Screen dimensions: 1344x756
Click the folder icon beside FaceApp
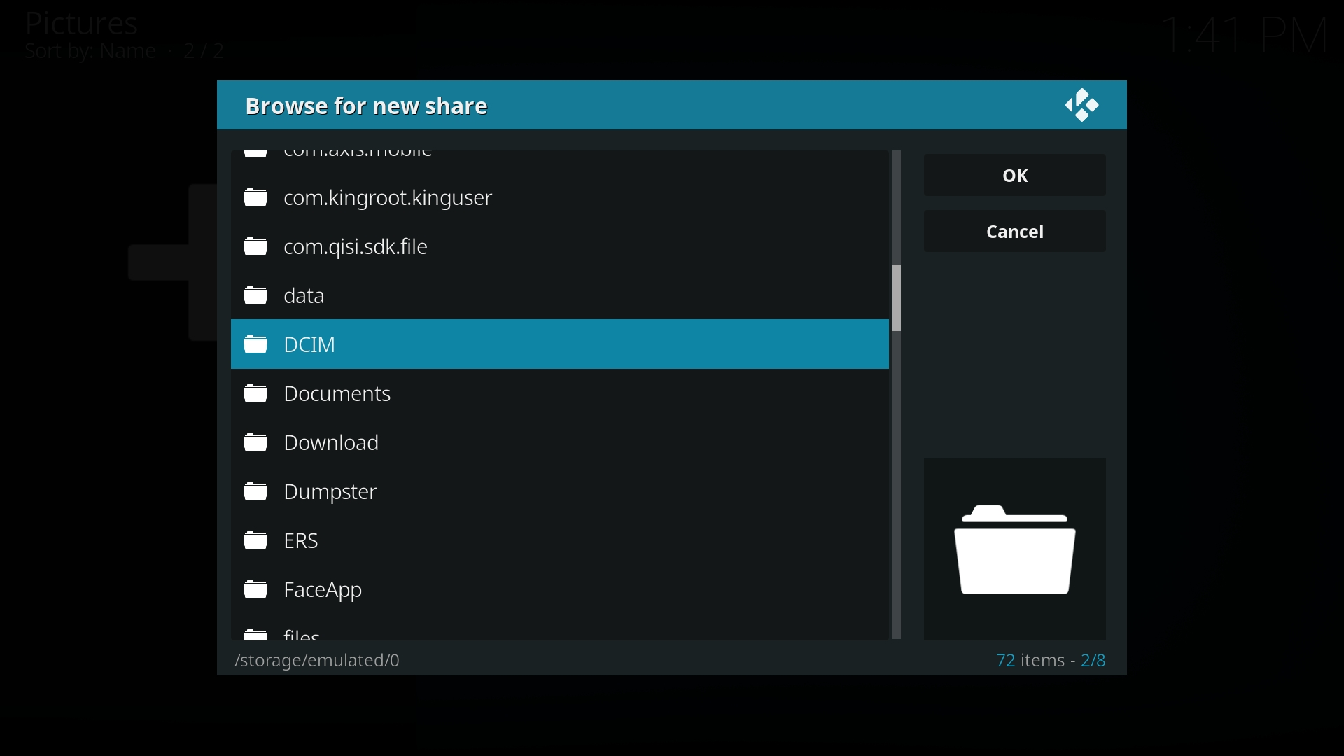pos(256,589)
